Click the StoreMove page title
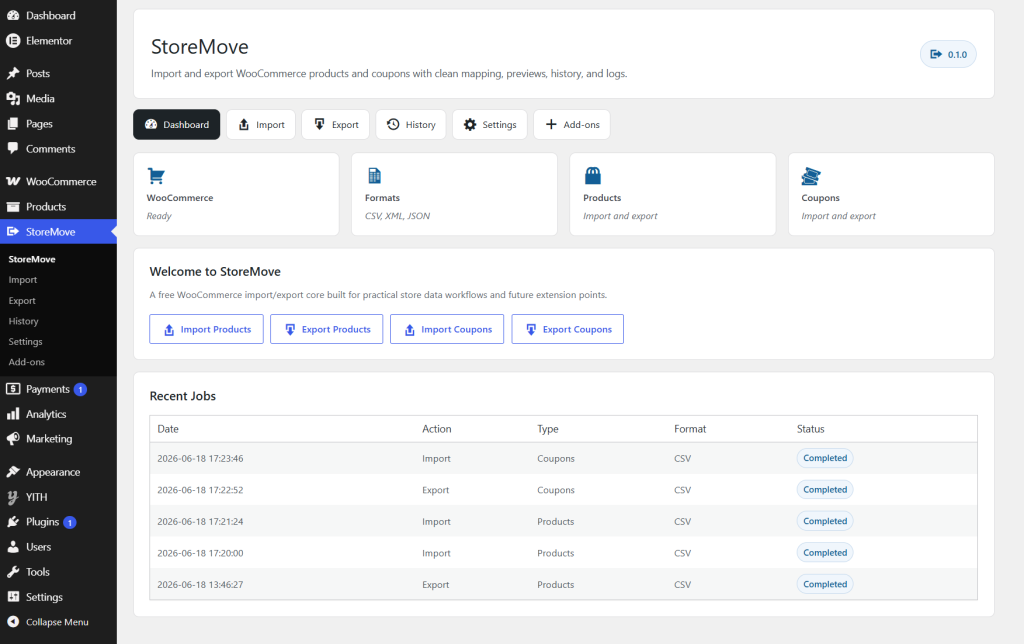Image resolution: width=1024 pixels, height=644 pixels. (x=200, y=46)
